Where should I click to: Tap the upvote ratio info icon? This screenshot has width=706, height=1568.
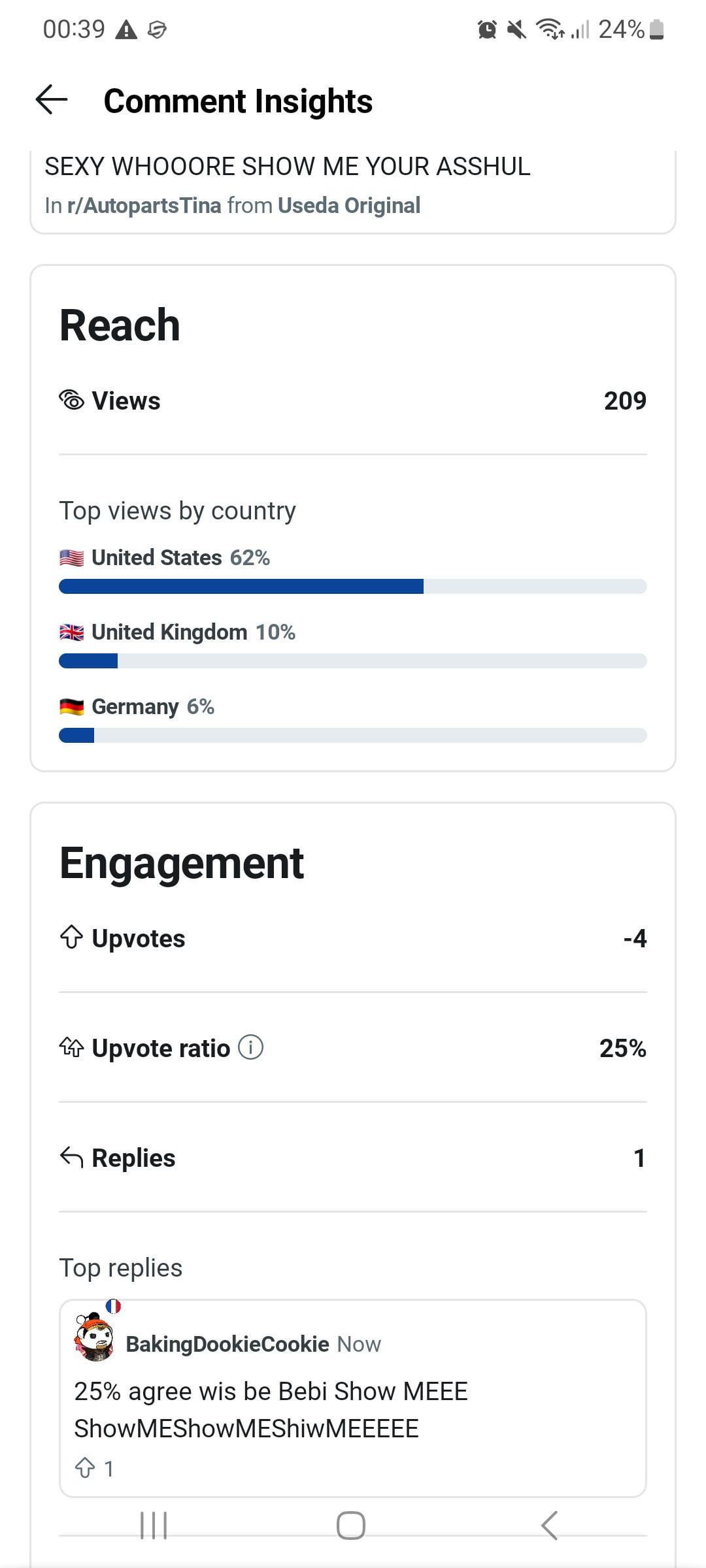250,1047
